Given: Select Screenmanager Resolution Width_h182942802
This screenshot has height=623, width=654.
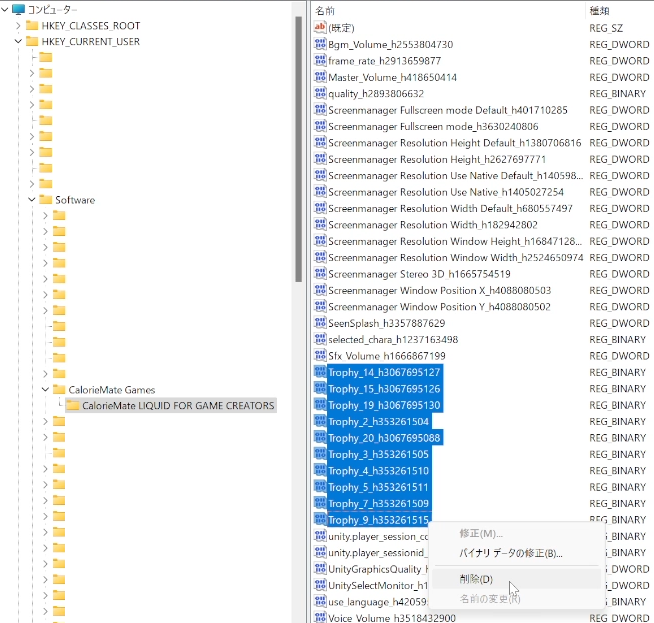Looking at the screenshot, I should point(433,224).
